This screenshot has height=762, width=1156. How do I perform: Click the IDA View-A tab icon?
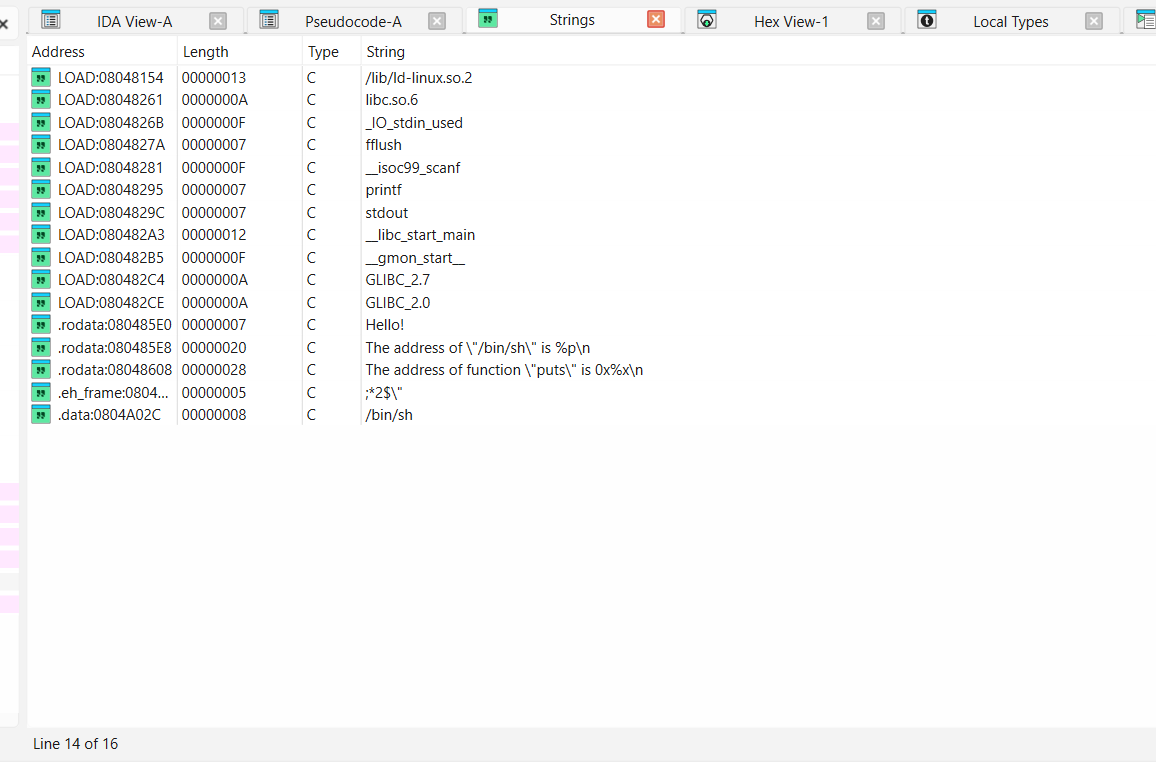[51, 19]
